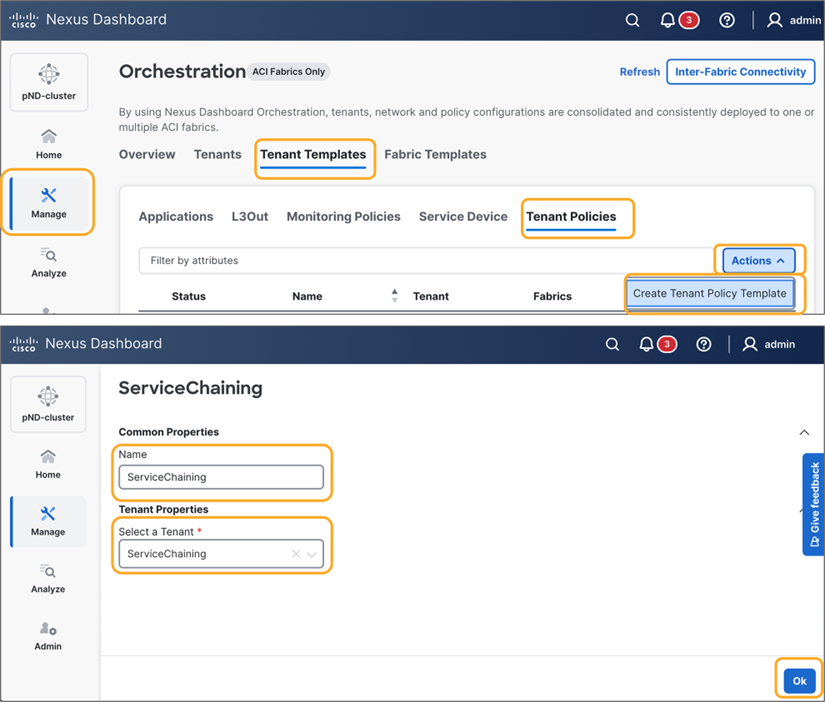Expand the Select a Tenant dropdown chevron
This screenshot has height=702, width=825.
311,554
